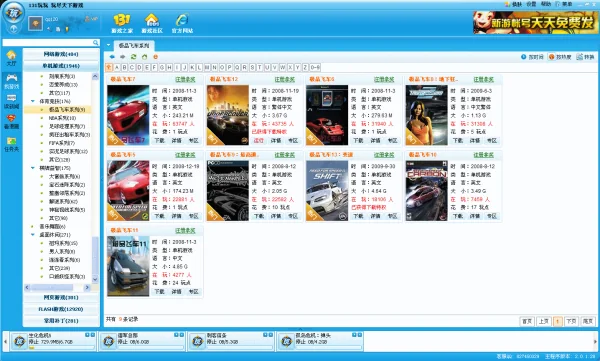Viewport: 600px width, 361px height.
Task: Expand the 网页游戏(381) category bar
Action: (61, 297)
